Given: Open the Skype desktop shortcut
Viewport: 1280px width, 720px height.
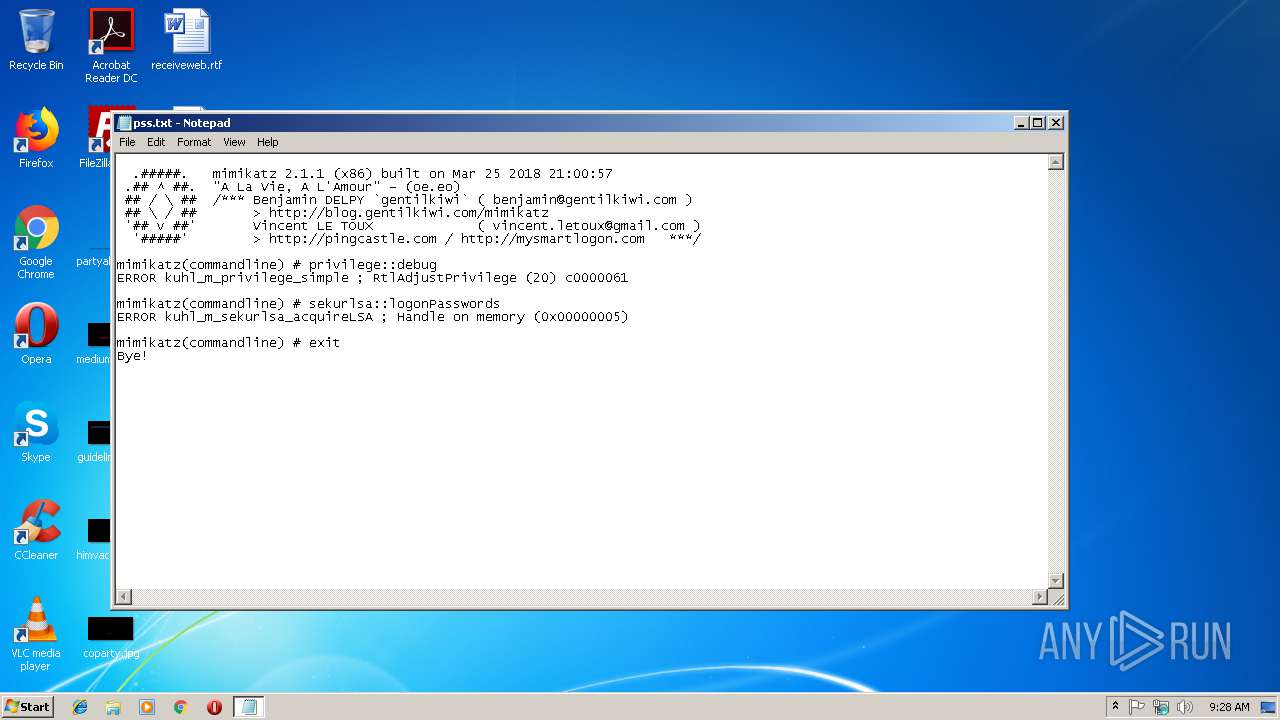Looking at the screenshot, I should tap(36, 432).
